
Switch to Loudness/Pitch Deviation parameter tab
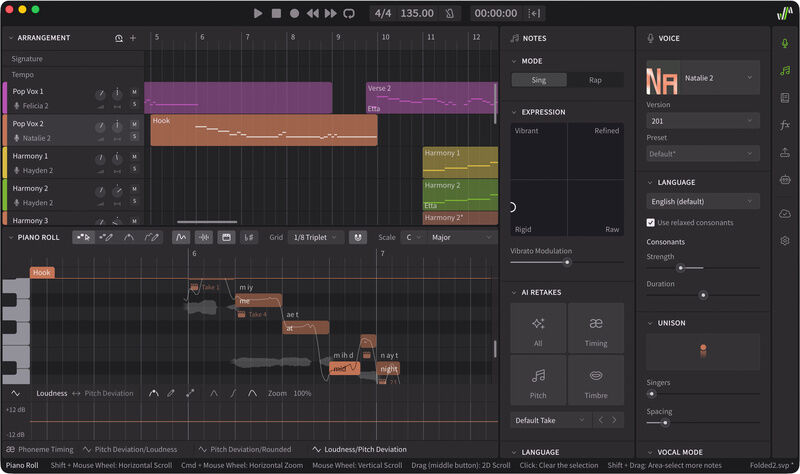coord(360,450)
